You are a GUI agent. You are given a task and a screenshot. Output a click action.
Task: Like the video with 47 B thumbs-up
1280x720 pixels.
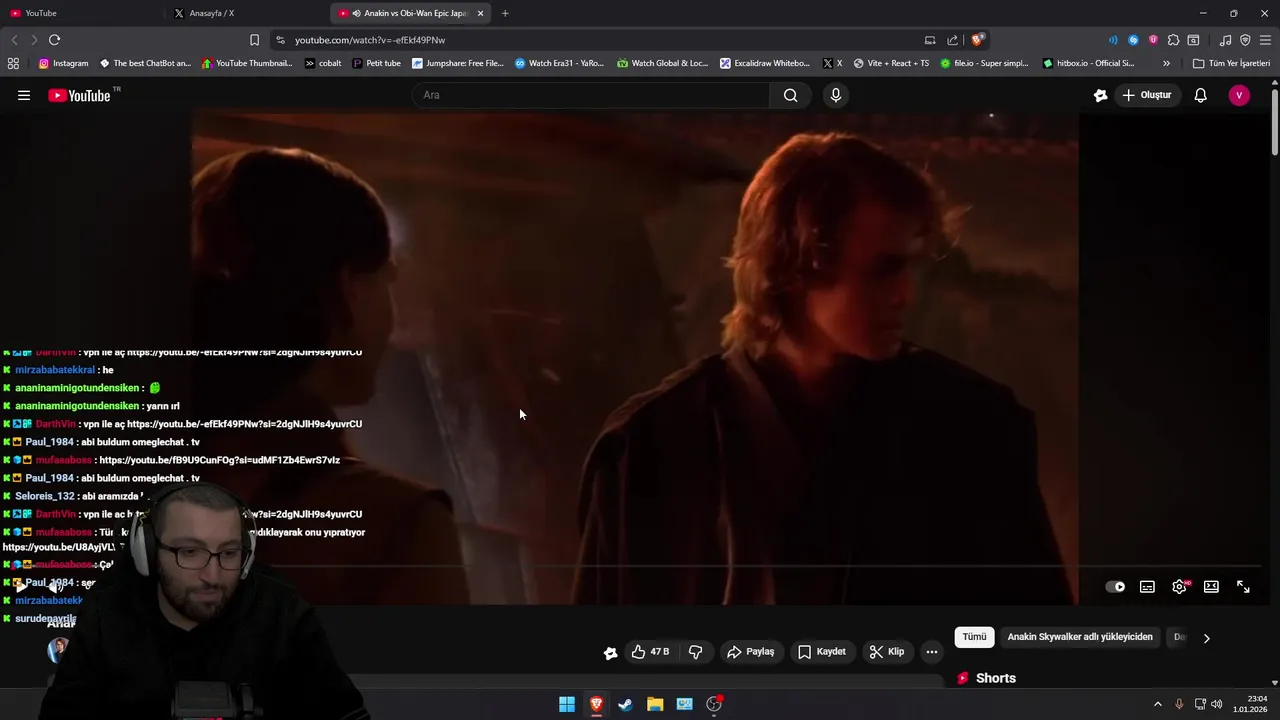coord(650,652)
